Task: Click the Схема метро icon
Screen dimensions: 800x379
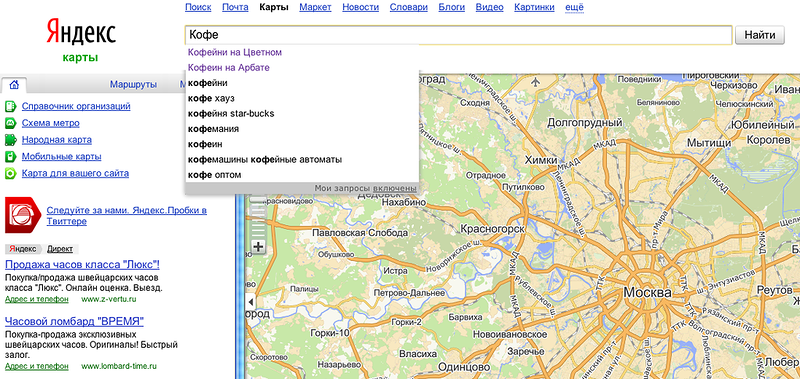Action: (x=11, y=123)
